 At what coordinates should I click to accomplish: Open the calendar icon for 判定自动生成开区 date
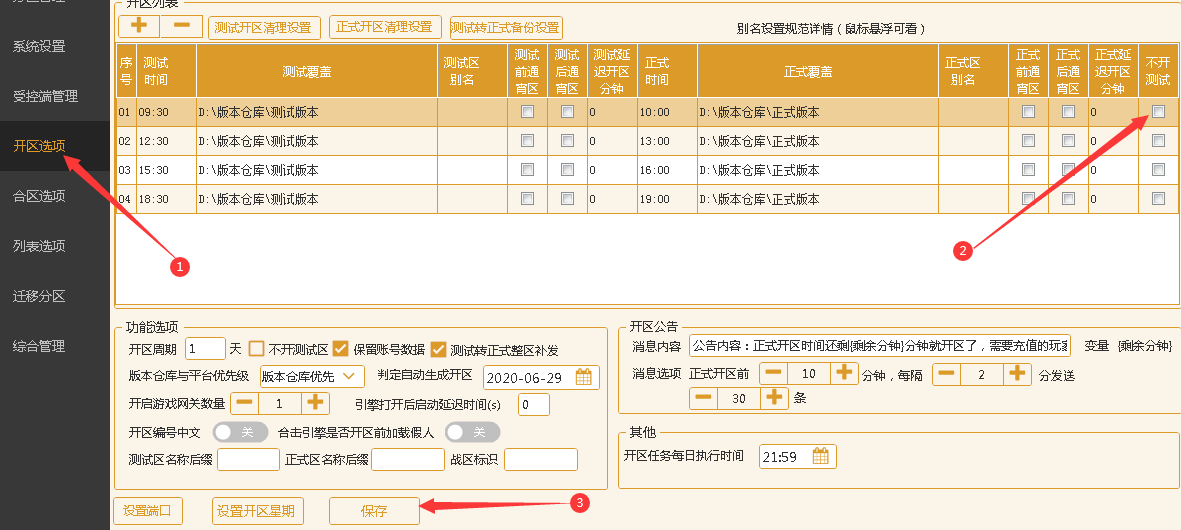(584, 377)
